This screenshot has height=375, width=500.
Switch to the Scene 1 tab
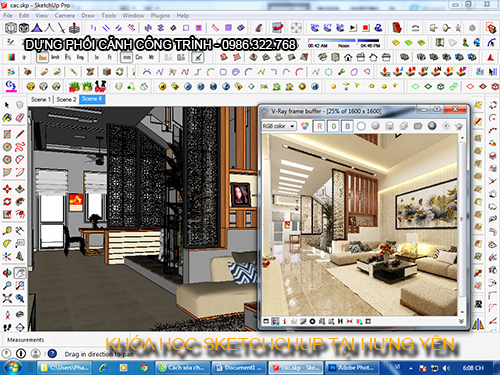point(40,99)
